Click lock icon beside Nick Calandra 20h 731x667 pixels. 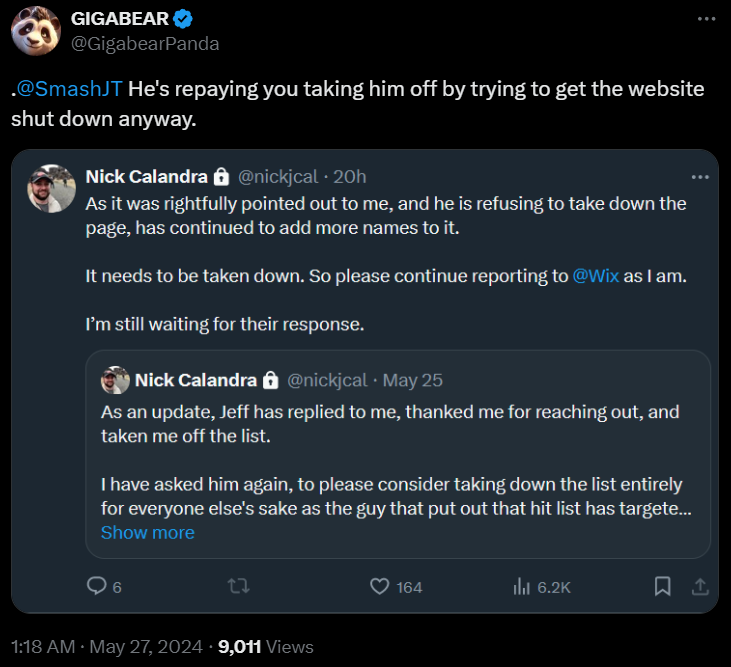(223, 176)
